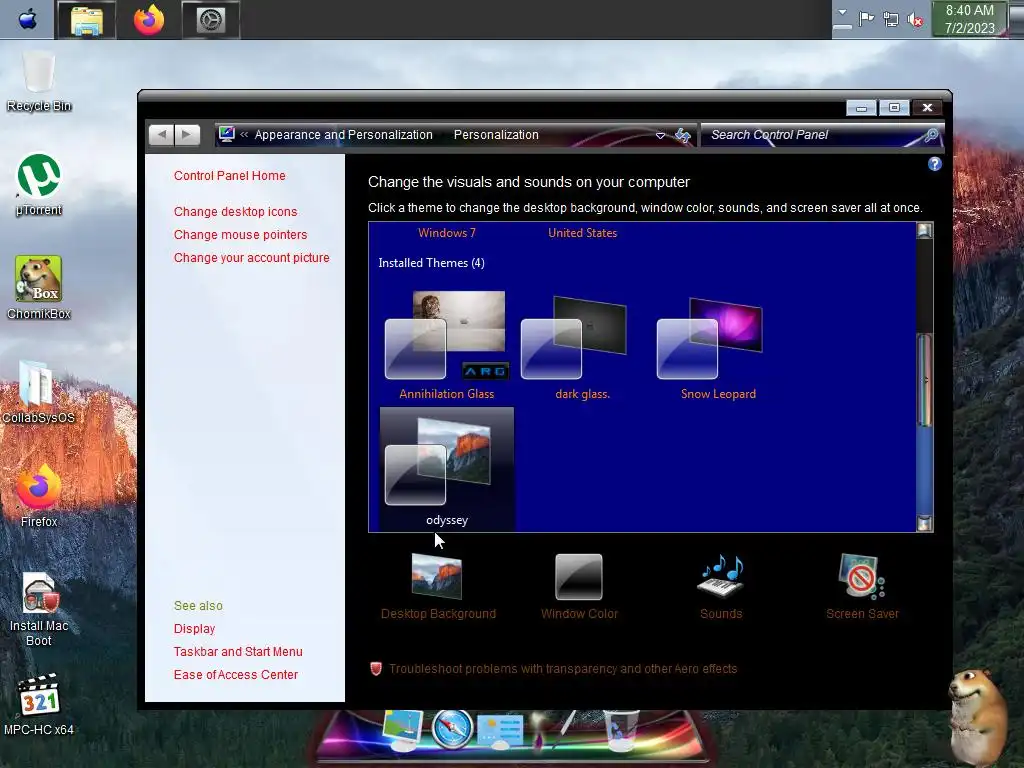Open the trash can dock icon

coord(620,731)
